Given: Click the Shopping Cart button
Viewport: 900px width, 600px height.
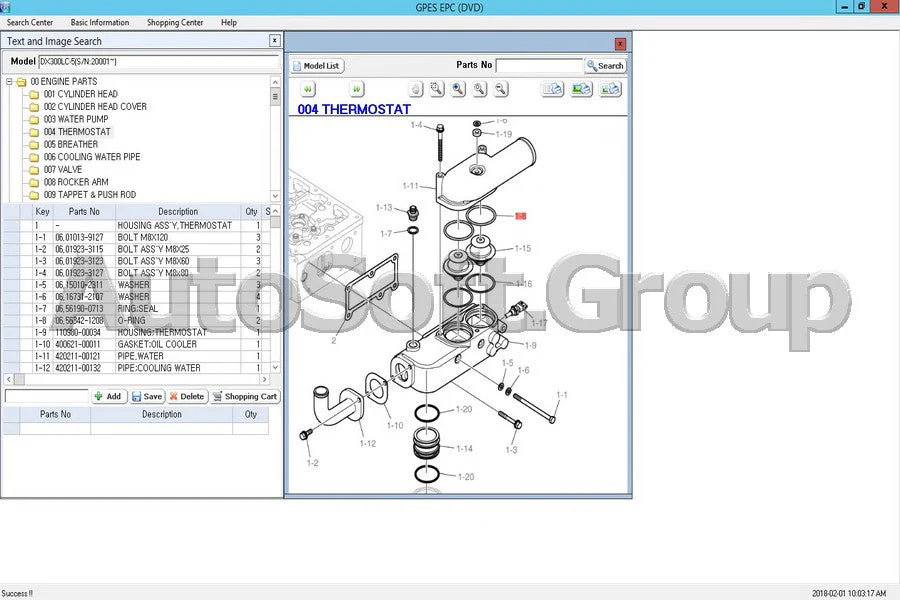Looking at the screenshot, I should (x=244, y=396).
